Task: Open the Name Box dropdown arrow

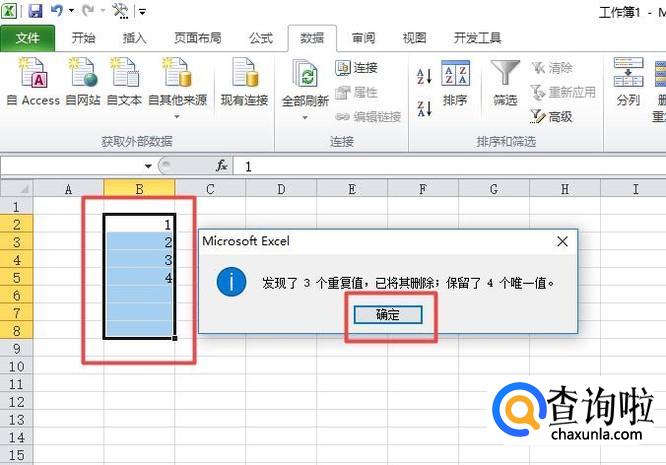Action: 148,166
